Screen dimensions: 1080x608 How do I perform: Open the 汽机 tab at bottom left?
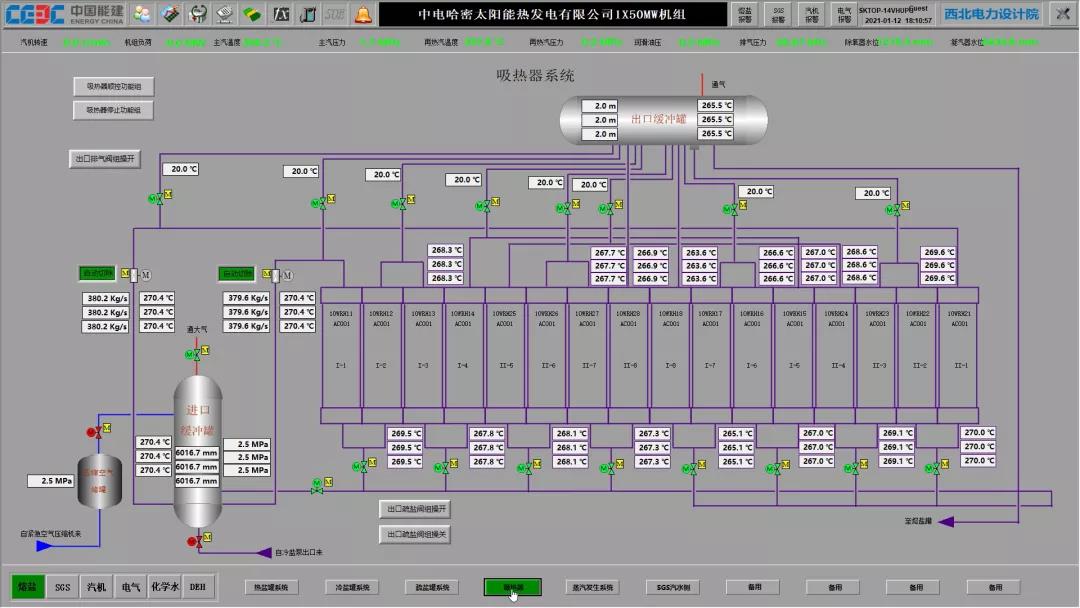(x=96, y=587)
